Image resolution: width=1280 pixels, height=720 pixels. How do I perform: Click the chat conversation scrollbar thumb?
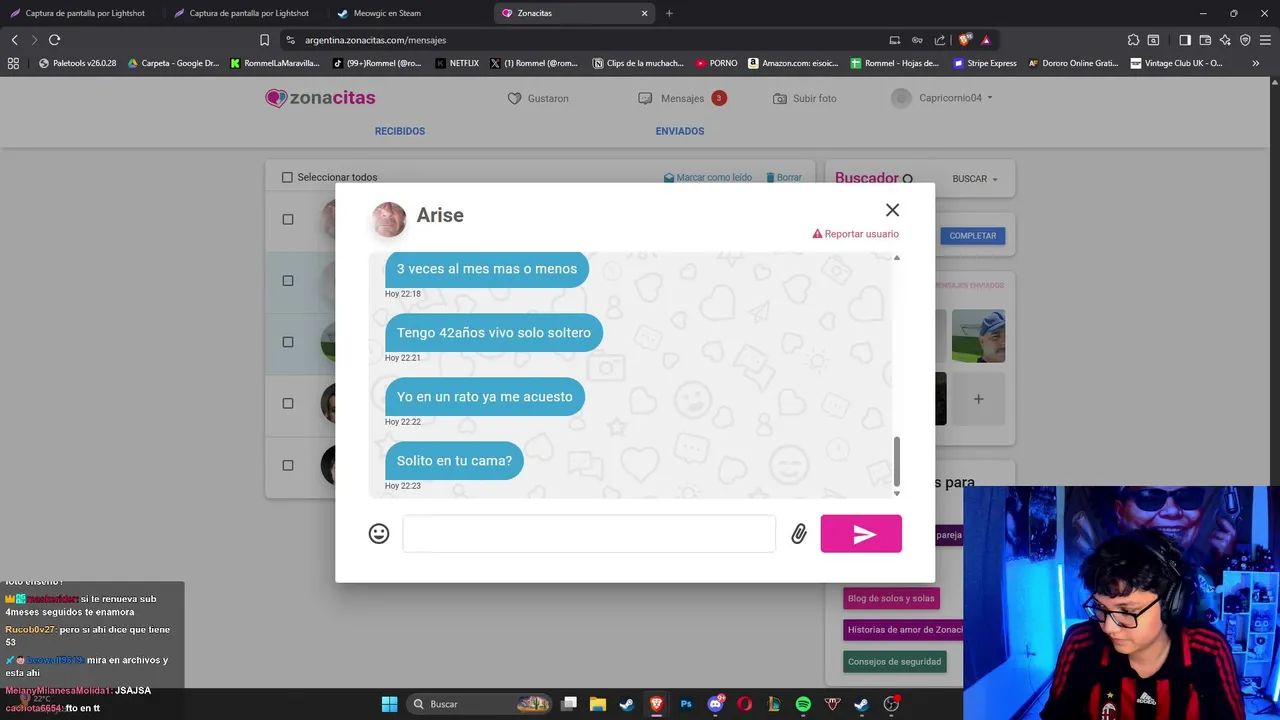(x=896, y=460)
